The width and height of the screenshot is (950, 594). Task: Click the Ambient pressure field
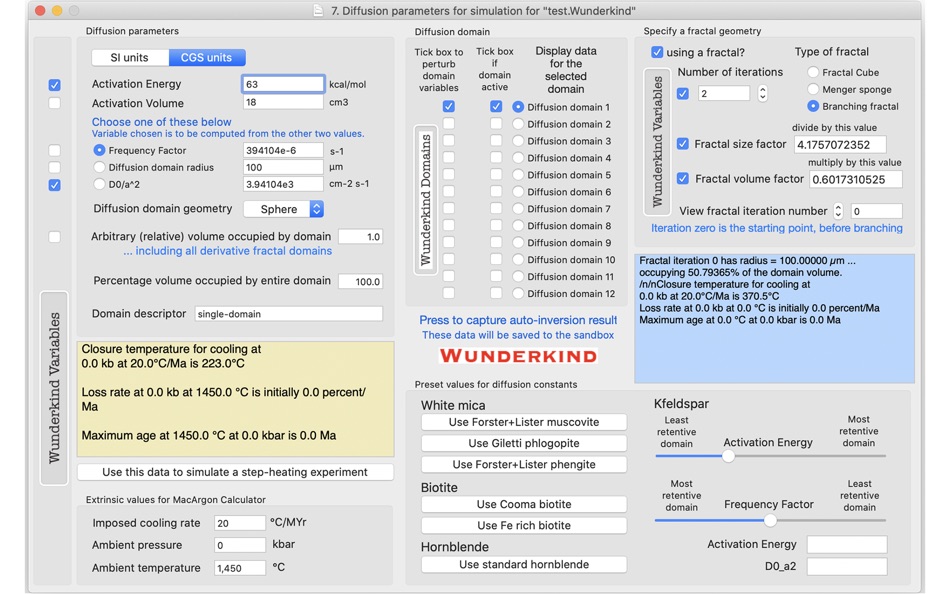point(239,546)
